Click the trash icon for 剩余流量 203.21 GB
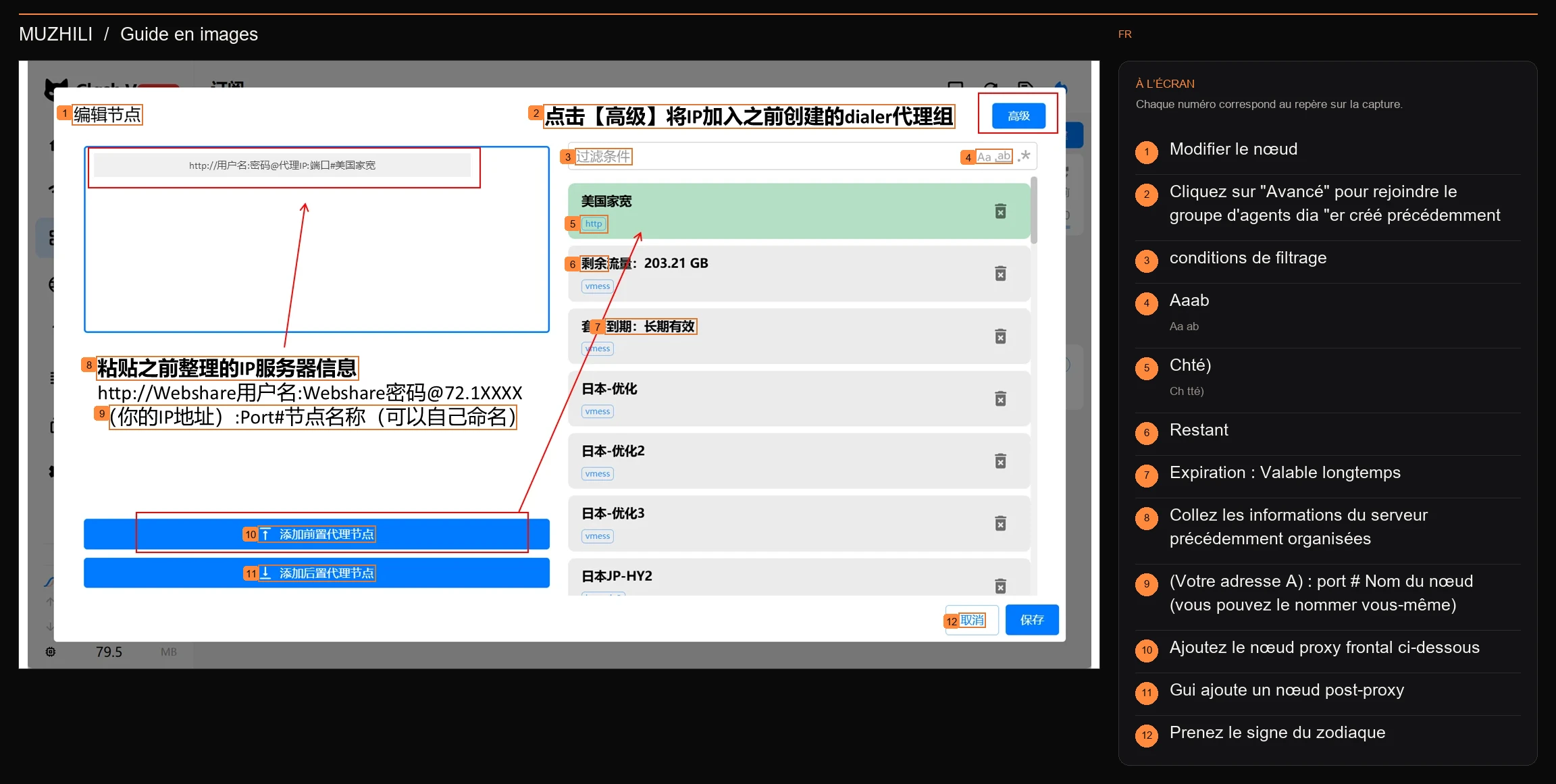1556x784 pixels. point(1000,273)
